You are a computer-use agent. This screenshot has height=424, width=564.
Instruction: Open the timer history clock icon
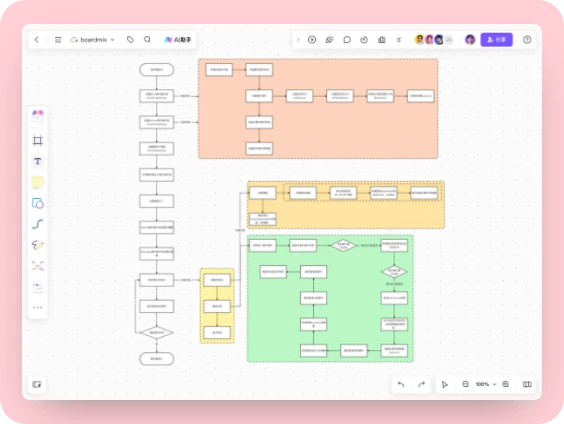point(364,40)
